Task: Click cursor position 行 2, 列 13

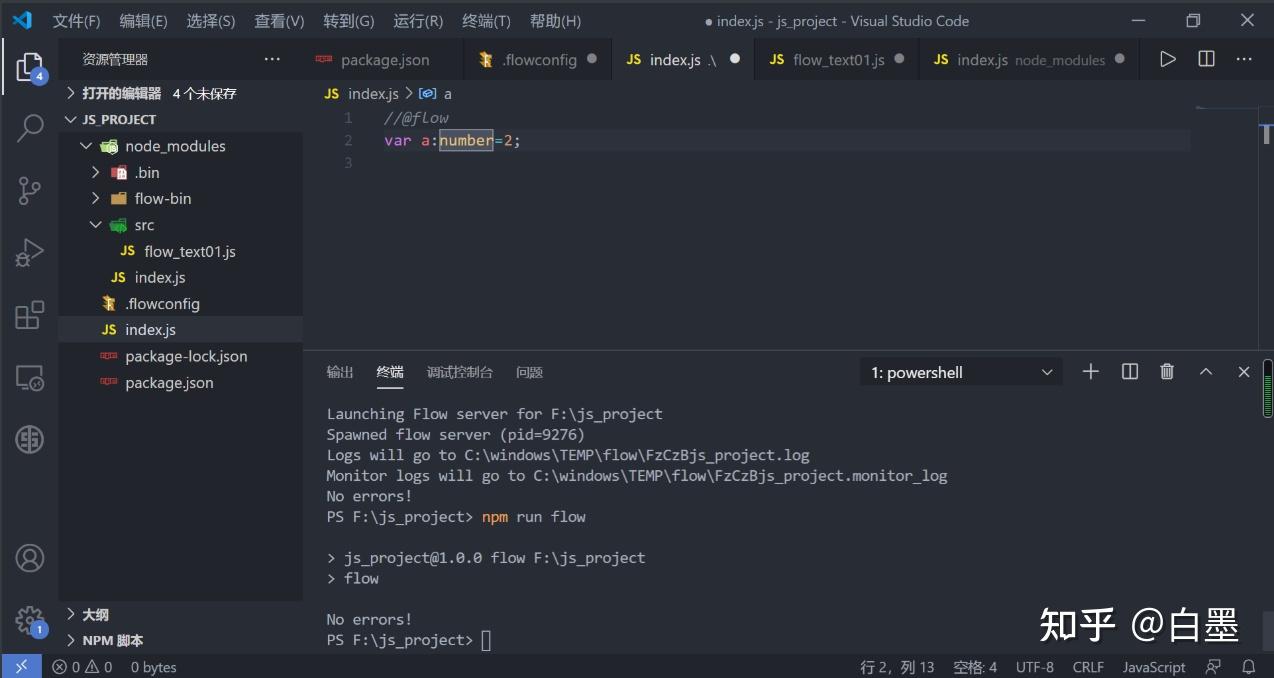Action: click(x=897, y=667)
